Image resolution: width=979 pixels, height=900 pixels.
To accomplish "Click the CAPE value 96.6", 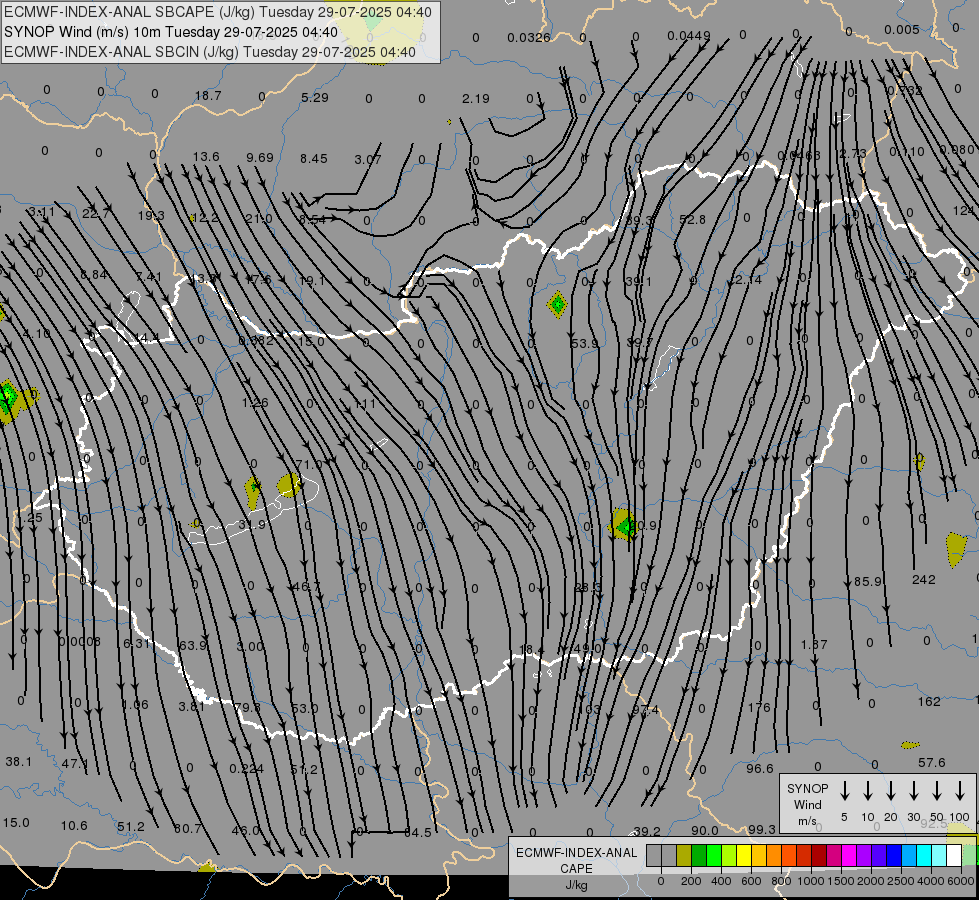I will [760, 768].
